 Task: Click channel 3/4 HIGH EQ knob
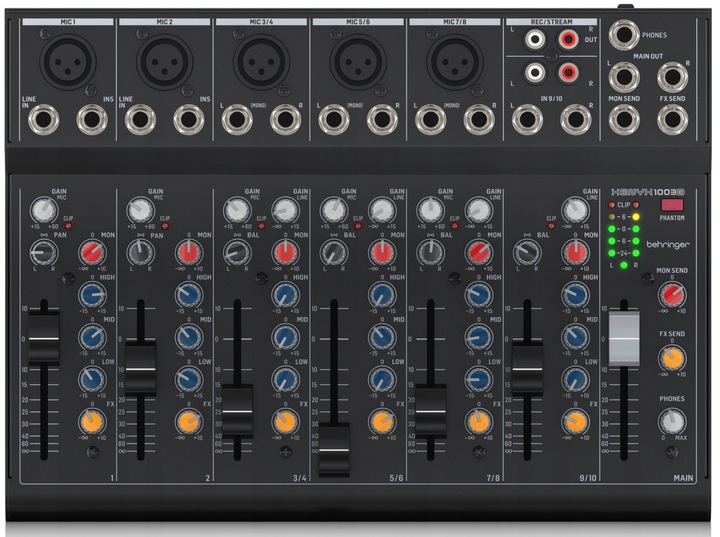286,295
